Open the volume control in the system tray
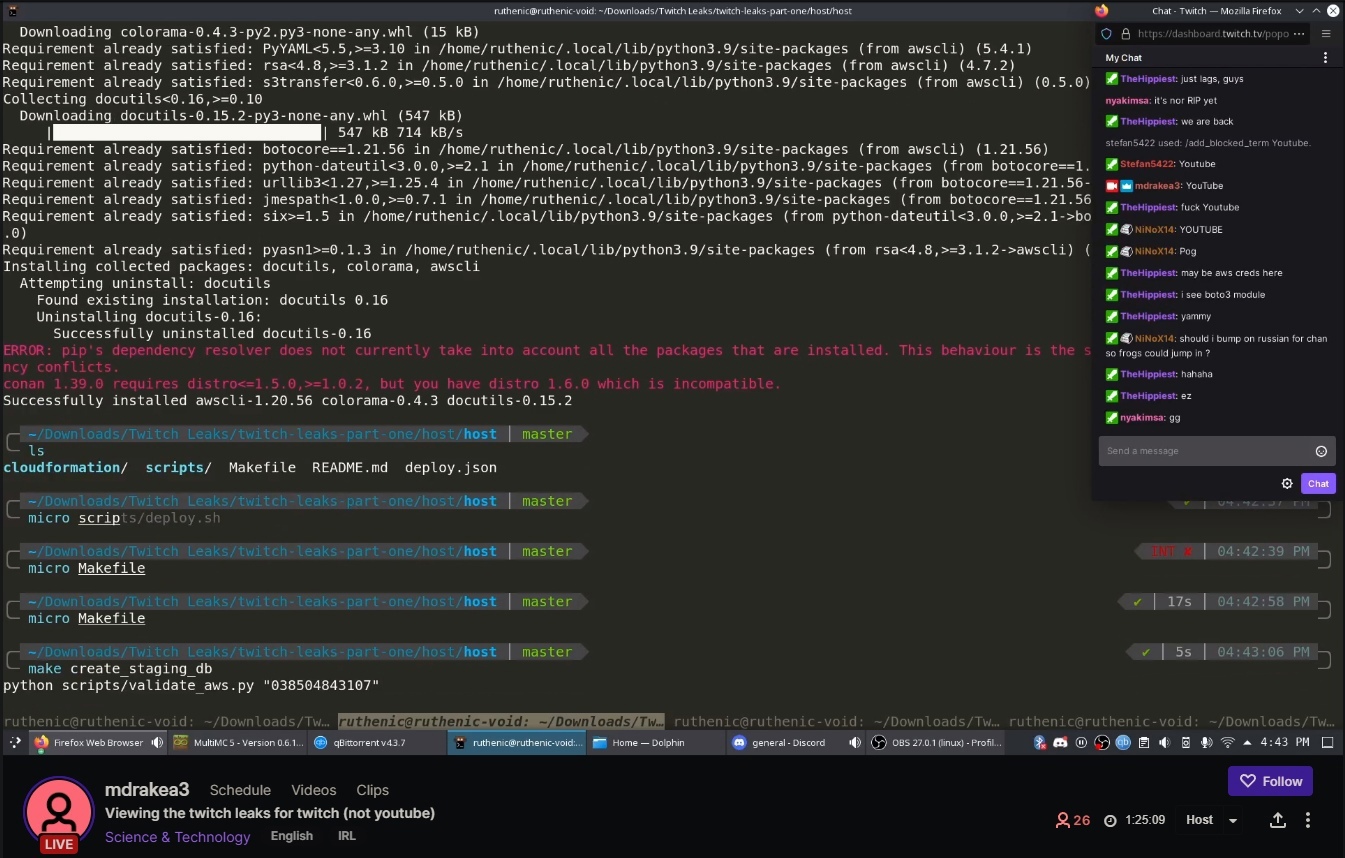This screenshot has height=858, width=1345. coord(1164,743)
